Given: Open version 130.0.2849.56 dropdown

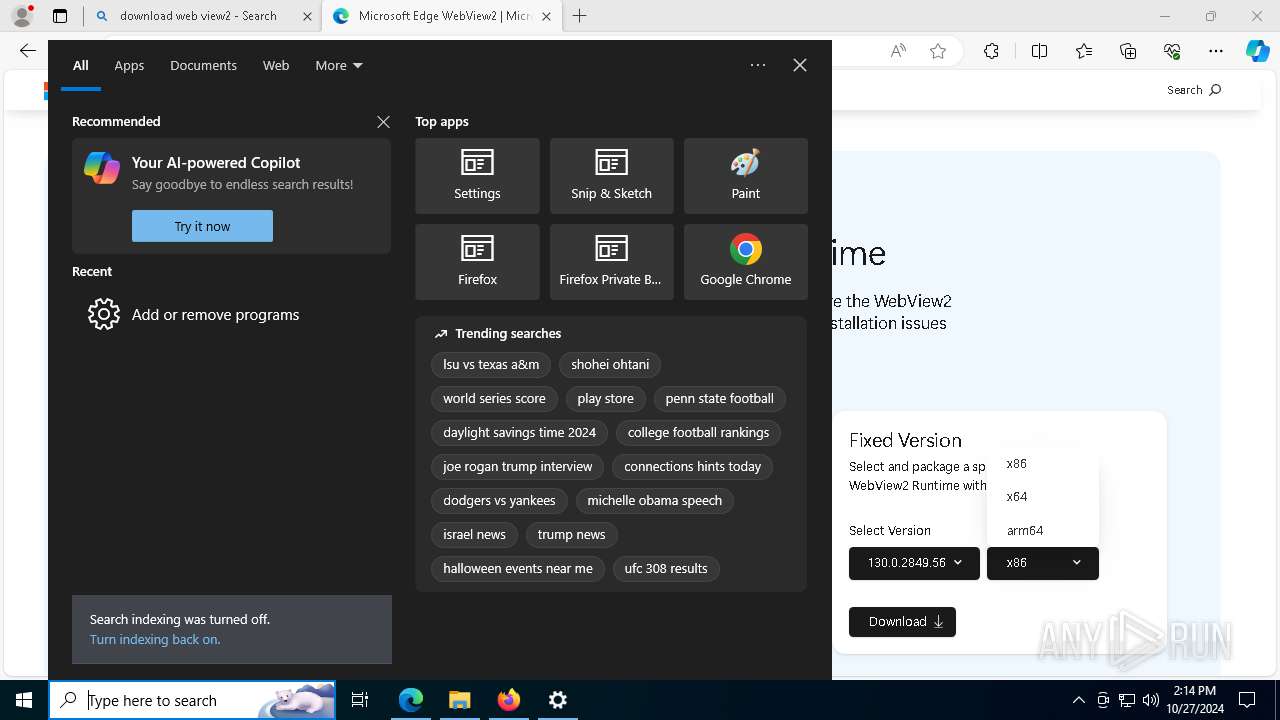Looking at the screenshot, I should coord(915,563).
